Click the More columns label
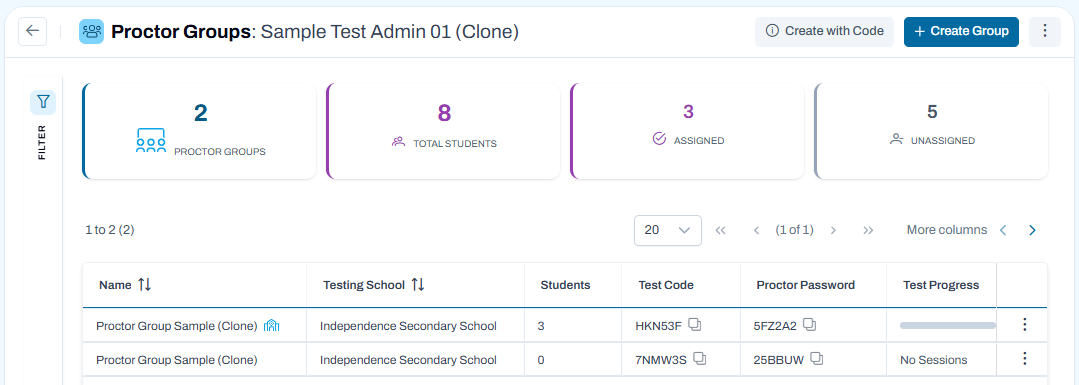This screenshot has width=1079, height=385. (x=946, y=230)
